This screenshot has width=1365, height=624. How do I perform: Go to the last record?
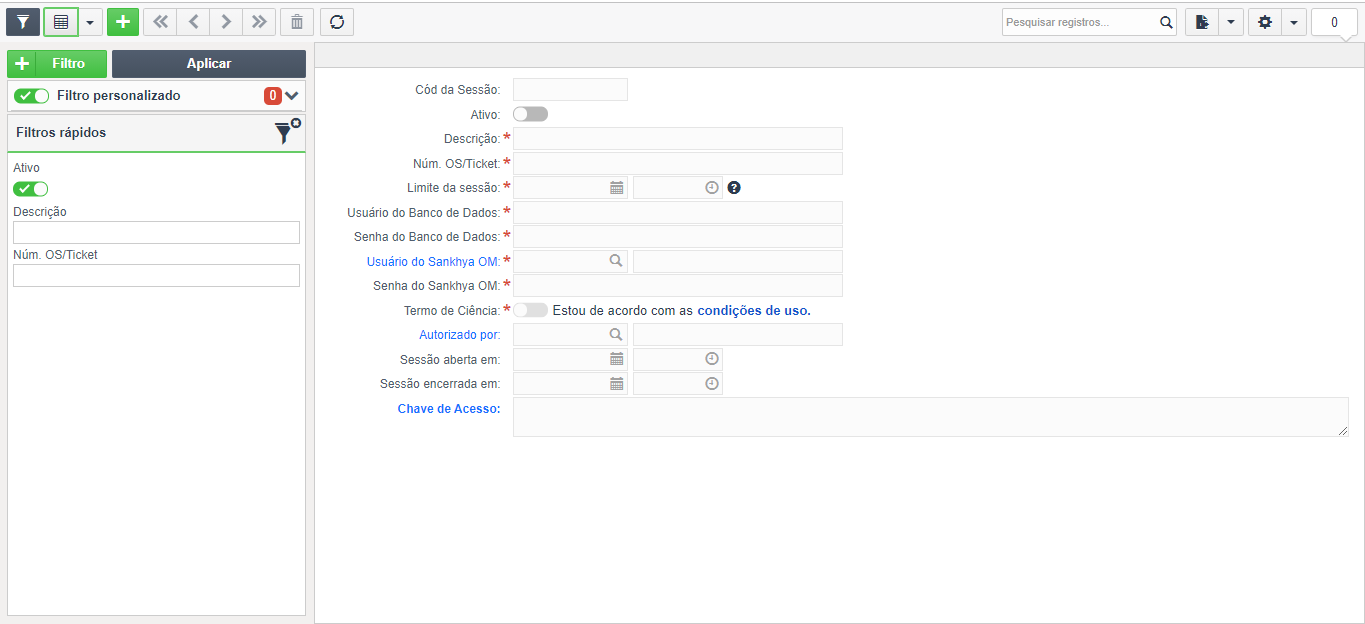(x=259, y=22)
